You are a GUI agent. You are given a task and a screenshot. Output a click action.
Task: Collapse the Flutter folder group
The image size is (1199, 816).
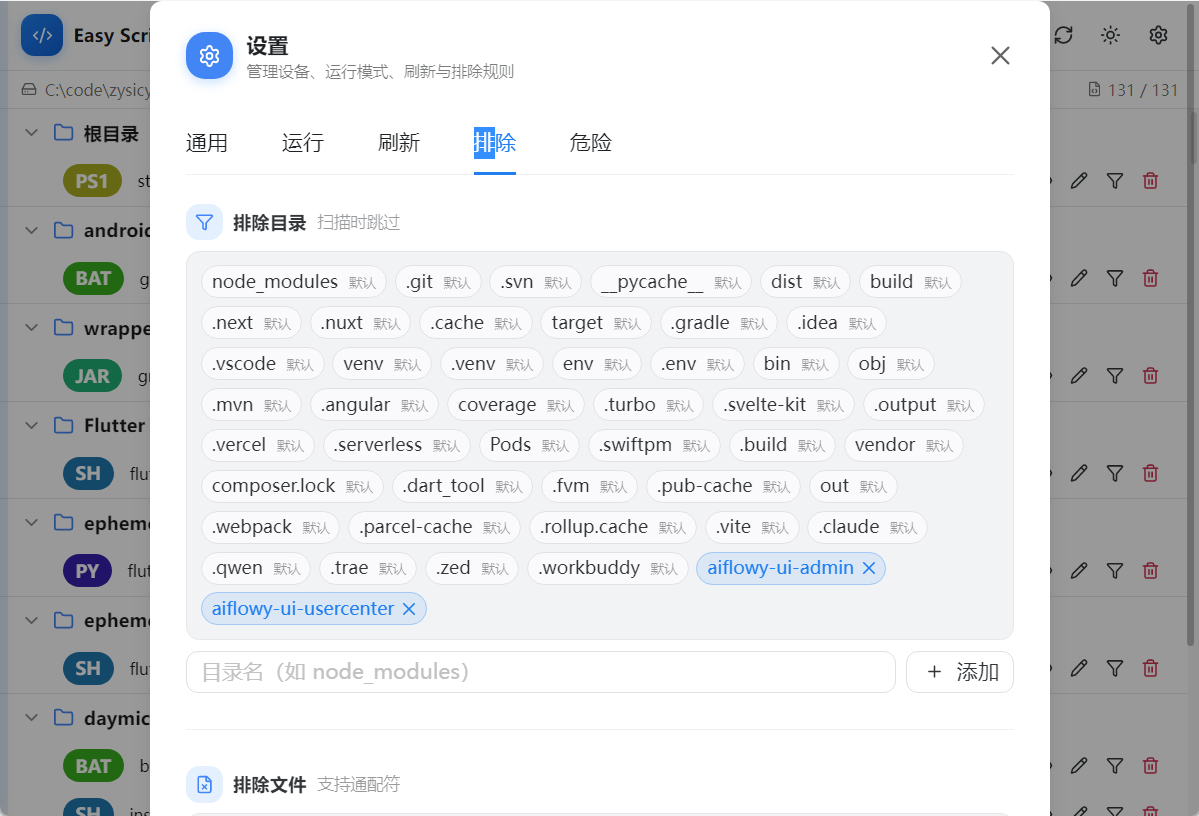(x=31, y=425)
